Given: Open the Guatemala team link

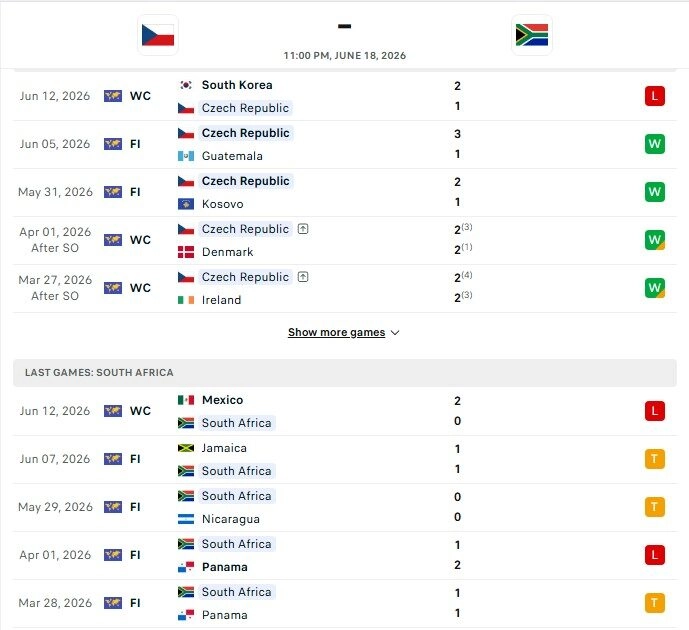Looking at the screenshot, I should pos(232,156).
